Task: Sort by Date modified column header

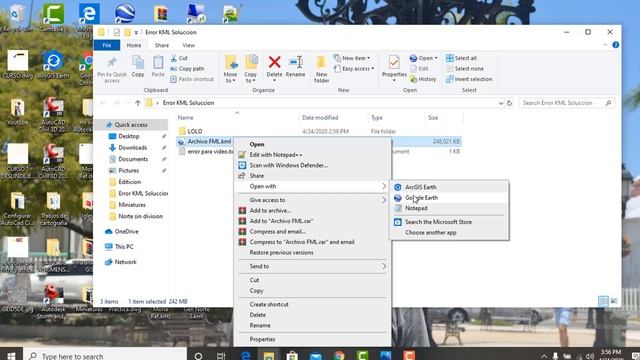Action: (320, 118)
